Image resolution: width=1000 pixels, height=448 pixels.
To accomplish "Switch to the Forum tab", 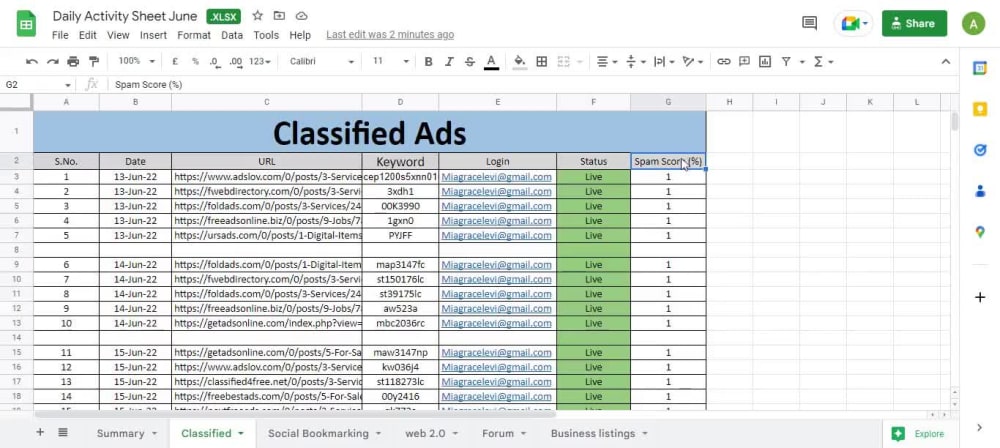I will (x=504, y=433).
